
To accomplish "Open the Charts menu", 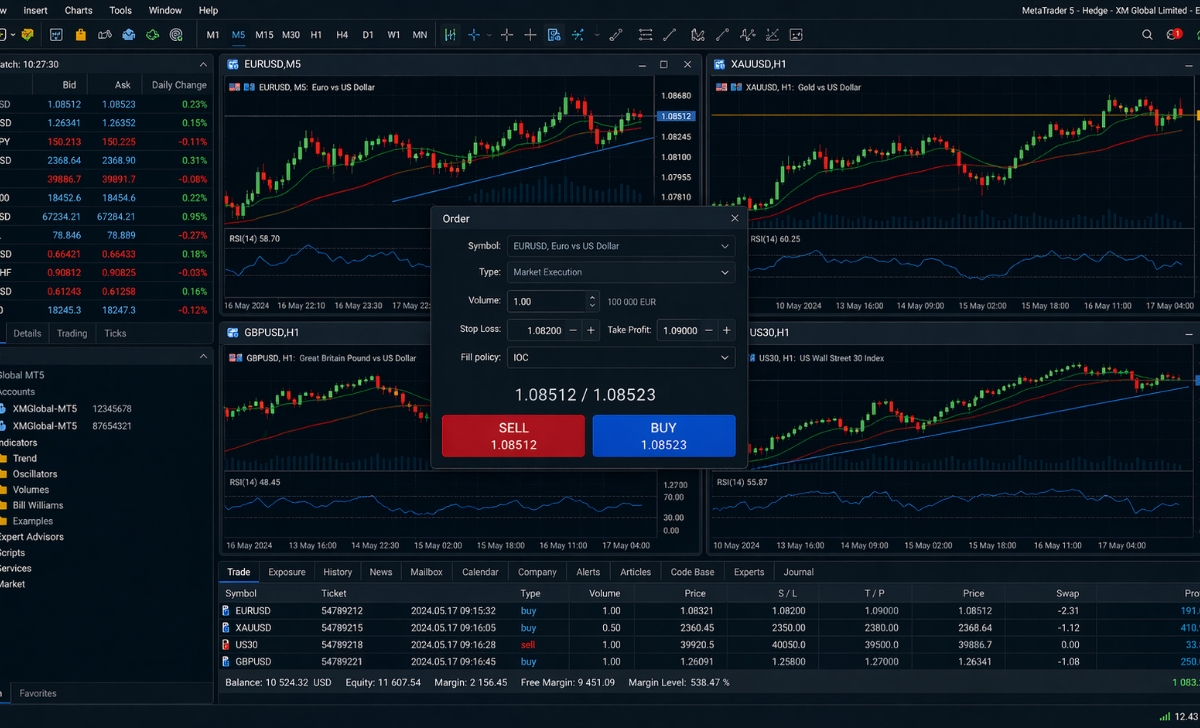I will click(x=78, y=10).
